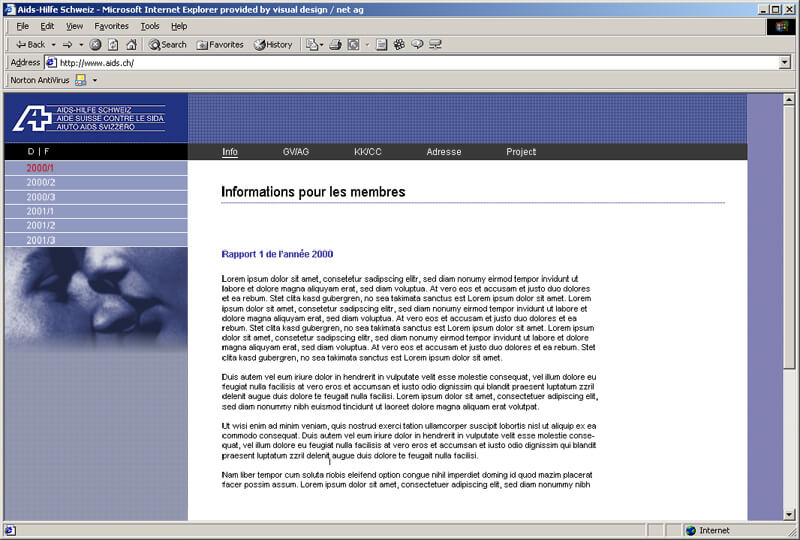The height and width of the screenshot is (540, 800).
Task: Click the vertical scrollbar thumb
Action: point(789,236)
